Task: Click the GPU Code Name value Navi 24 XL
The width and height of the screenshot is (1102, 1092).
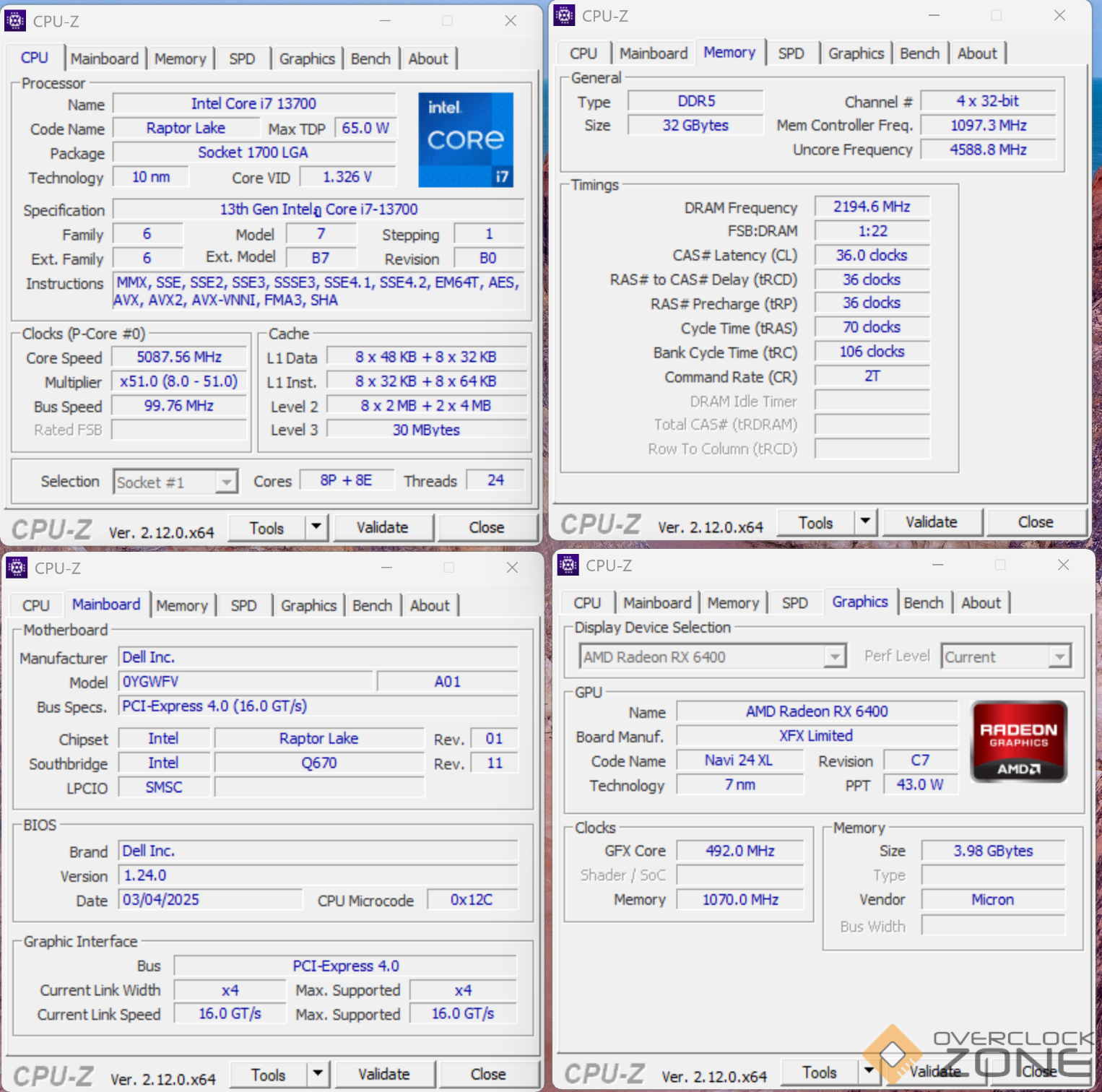Action: point(739,760)
